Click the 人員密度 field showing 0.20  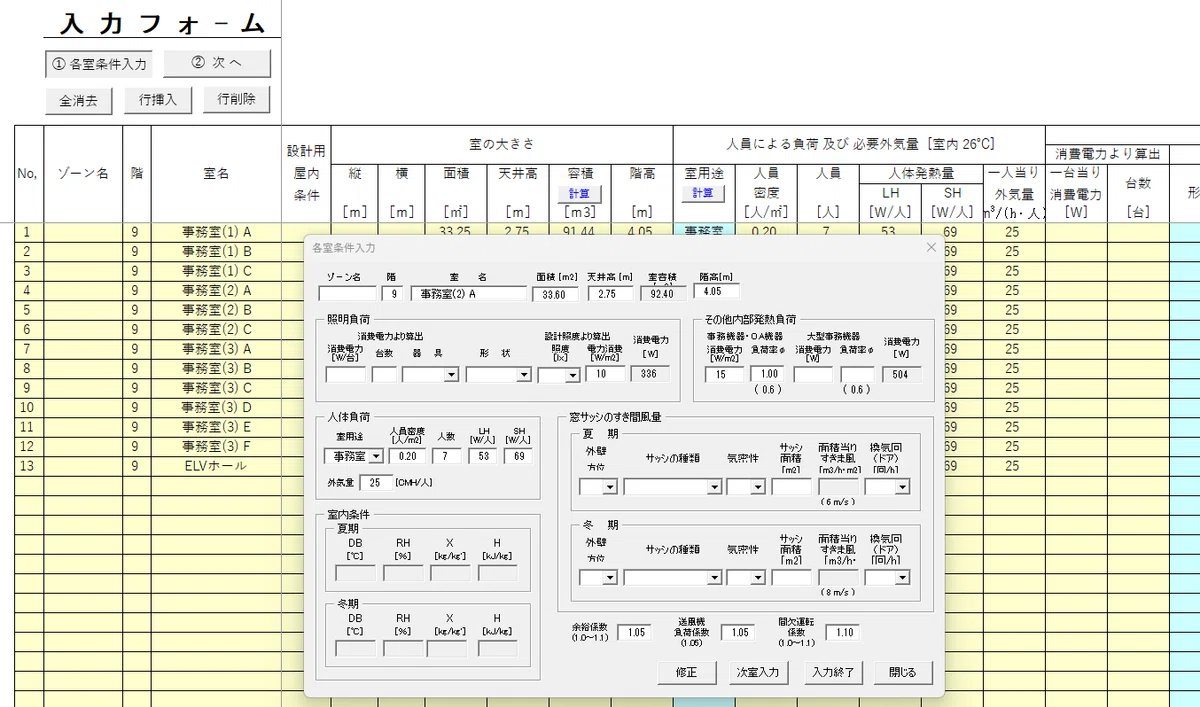(406, 456)
